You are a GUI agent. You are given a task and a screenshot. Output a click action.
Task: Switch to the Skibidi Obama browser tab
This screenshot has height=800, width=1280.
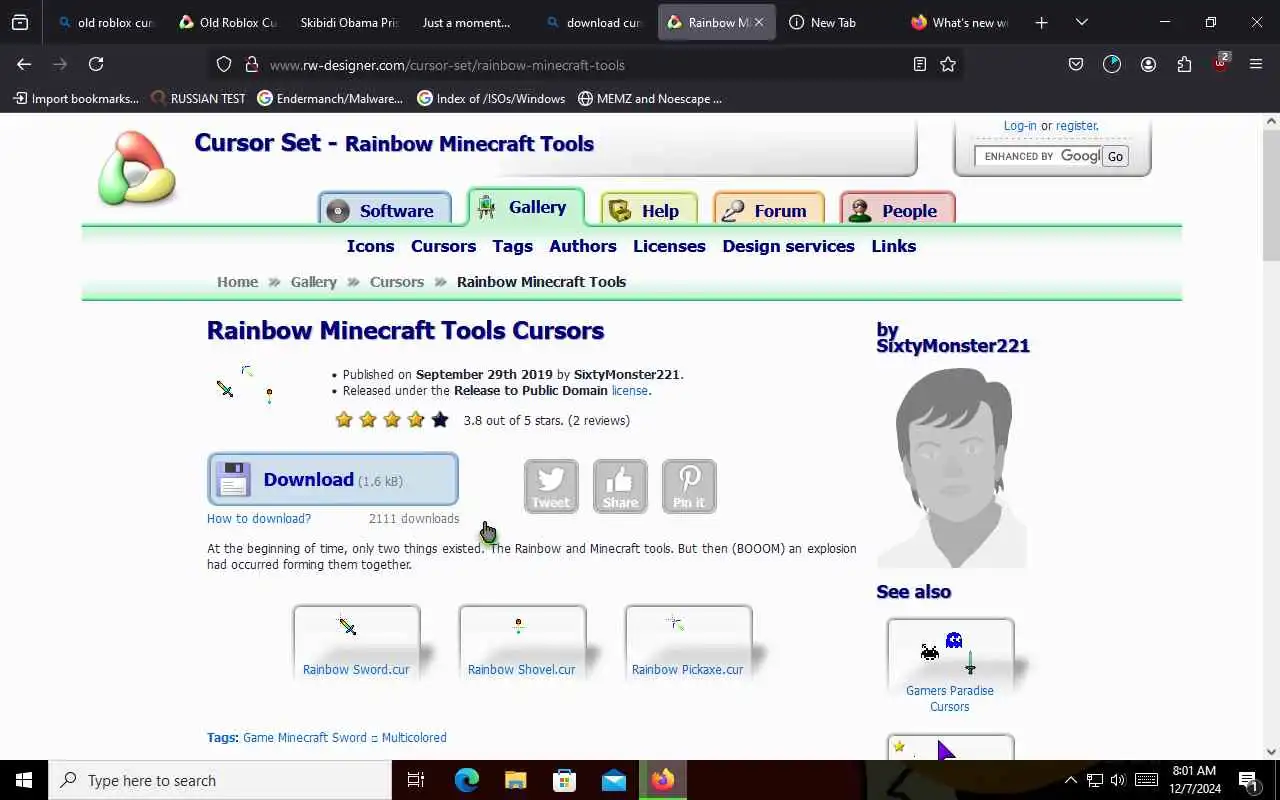pos(347,22)
